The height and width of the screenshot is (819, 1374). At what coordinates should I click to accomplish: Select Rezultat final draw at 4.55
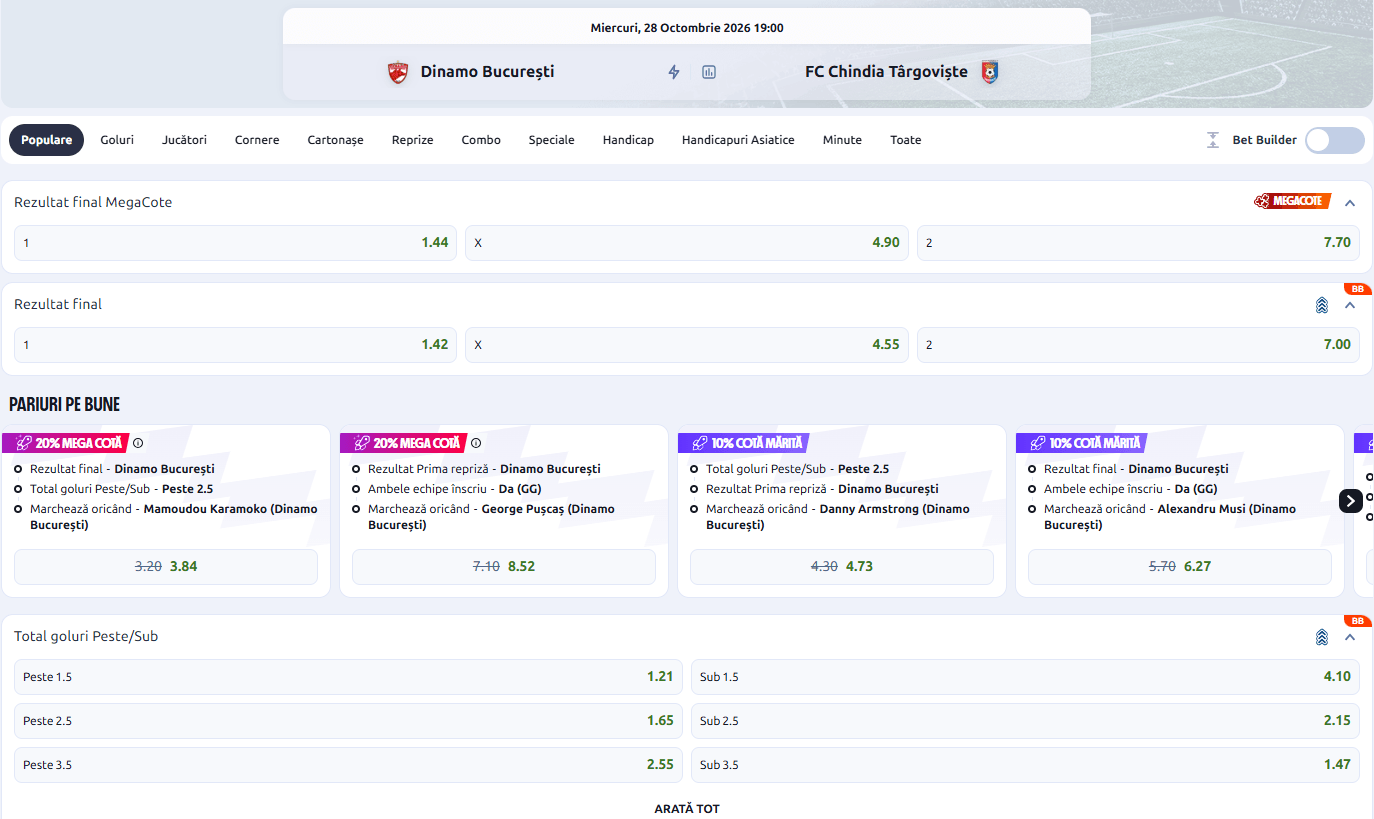click(x=687, y=345)
